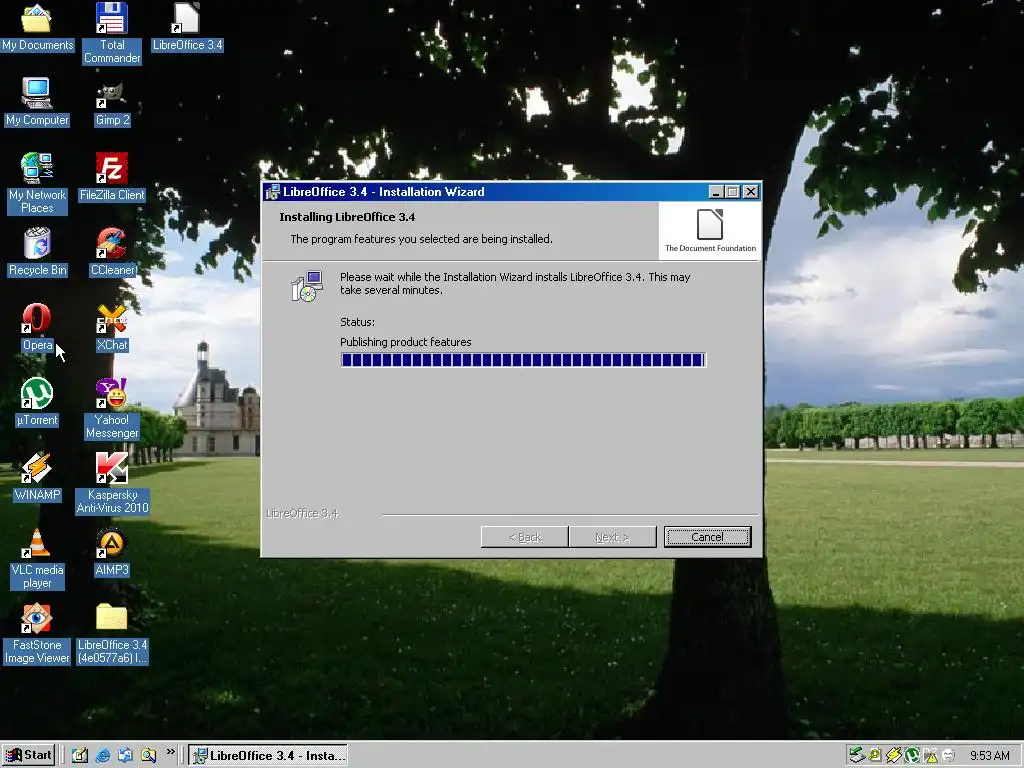Click the Kaspersky warning tray icon
This screenshot has width=1024, height=768.
[930, 756]
